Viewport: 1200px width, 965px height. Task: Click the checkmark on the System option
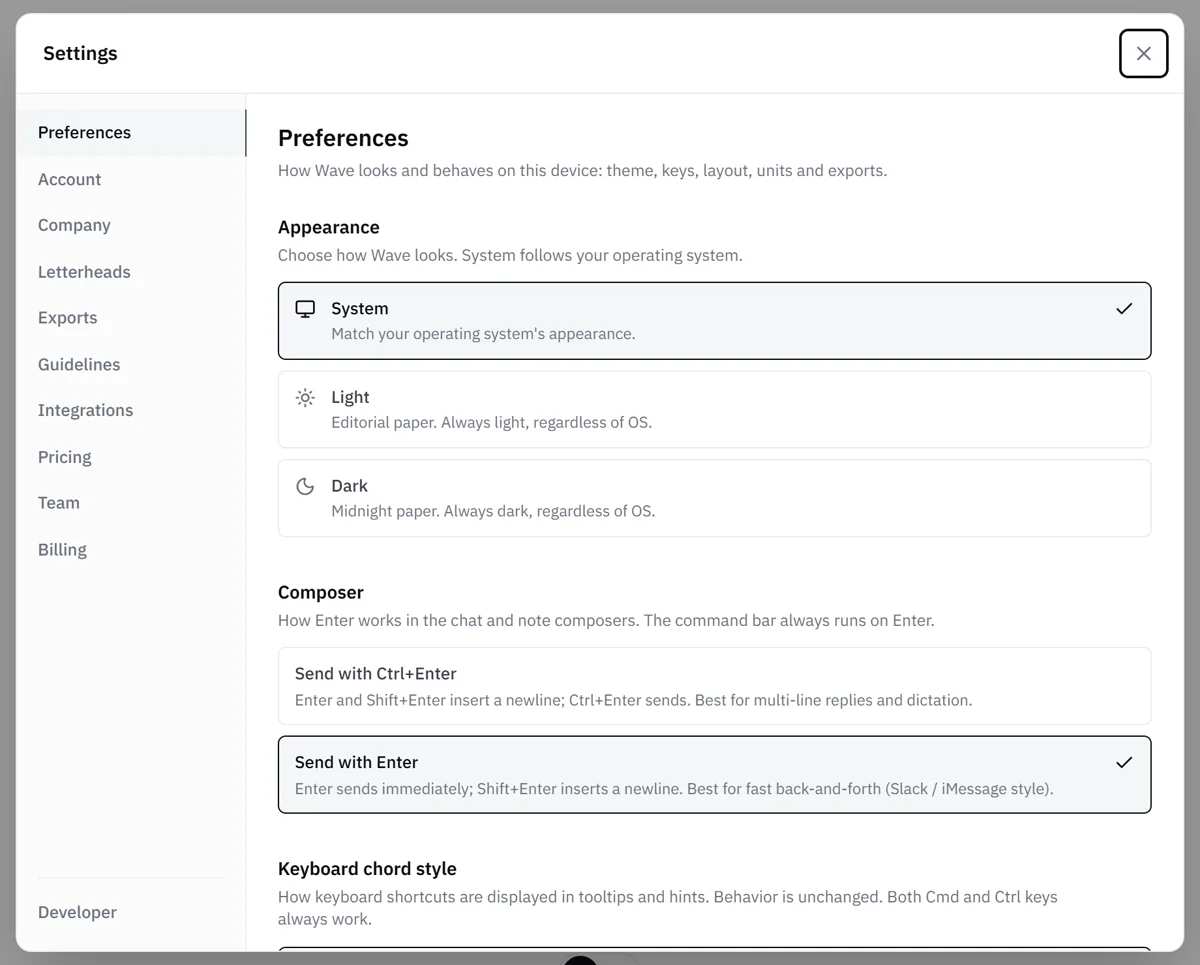tap(1124, 309)
